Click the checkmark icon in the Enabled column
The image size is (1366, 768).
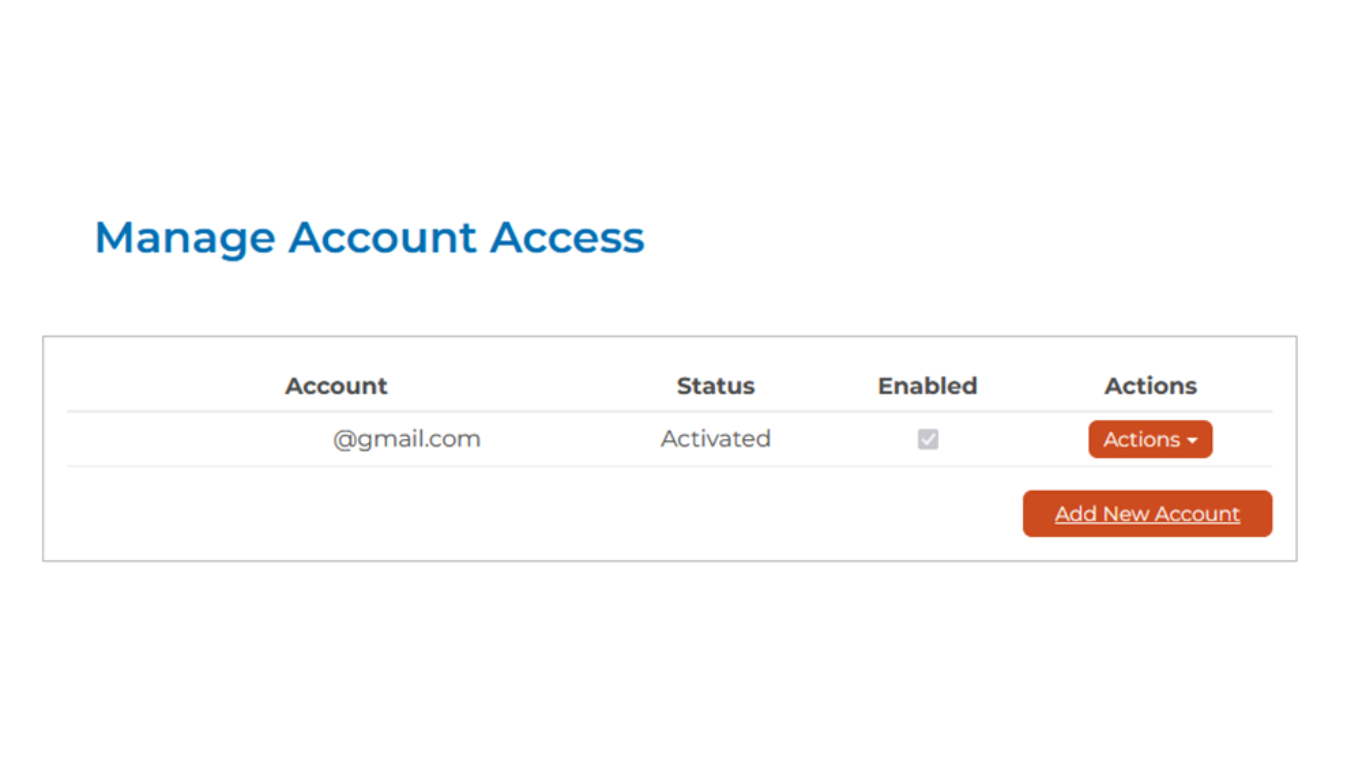click(x=928, y=439)
